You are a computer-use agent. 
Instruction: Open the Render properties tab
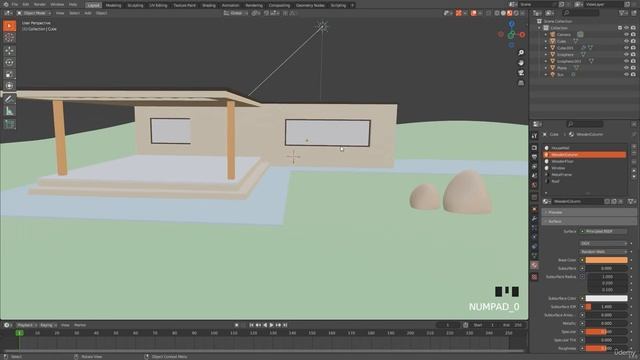tap(534, 147)
